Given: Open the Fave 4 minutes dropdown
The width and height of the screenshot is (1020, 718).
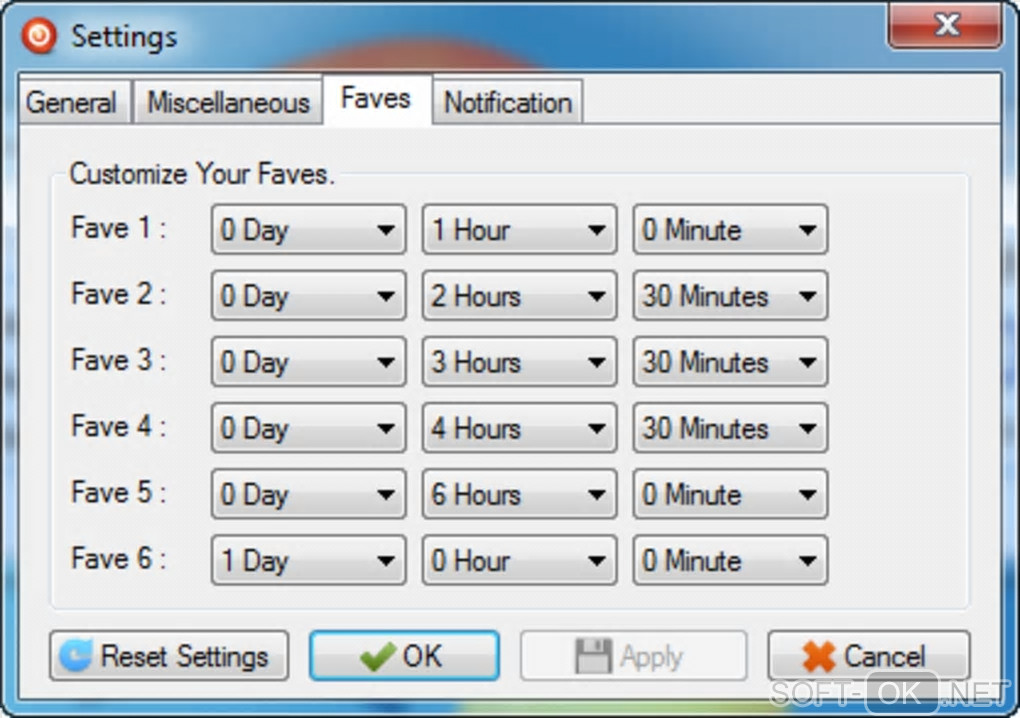Looking at the screenshot, I should point(730,428).
